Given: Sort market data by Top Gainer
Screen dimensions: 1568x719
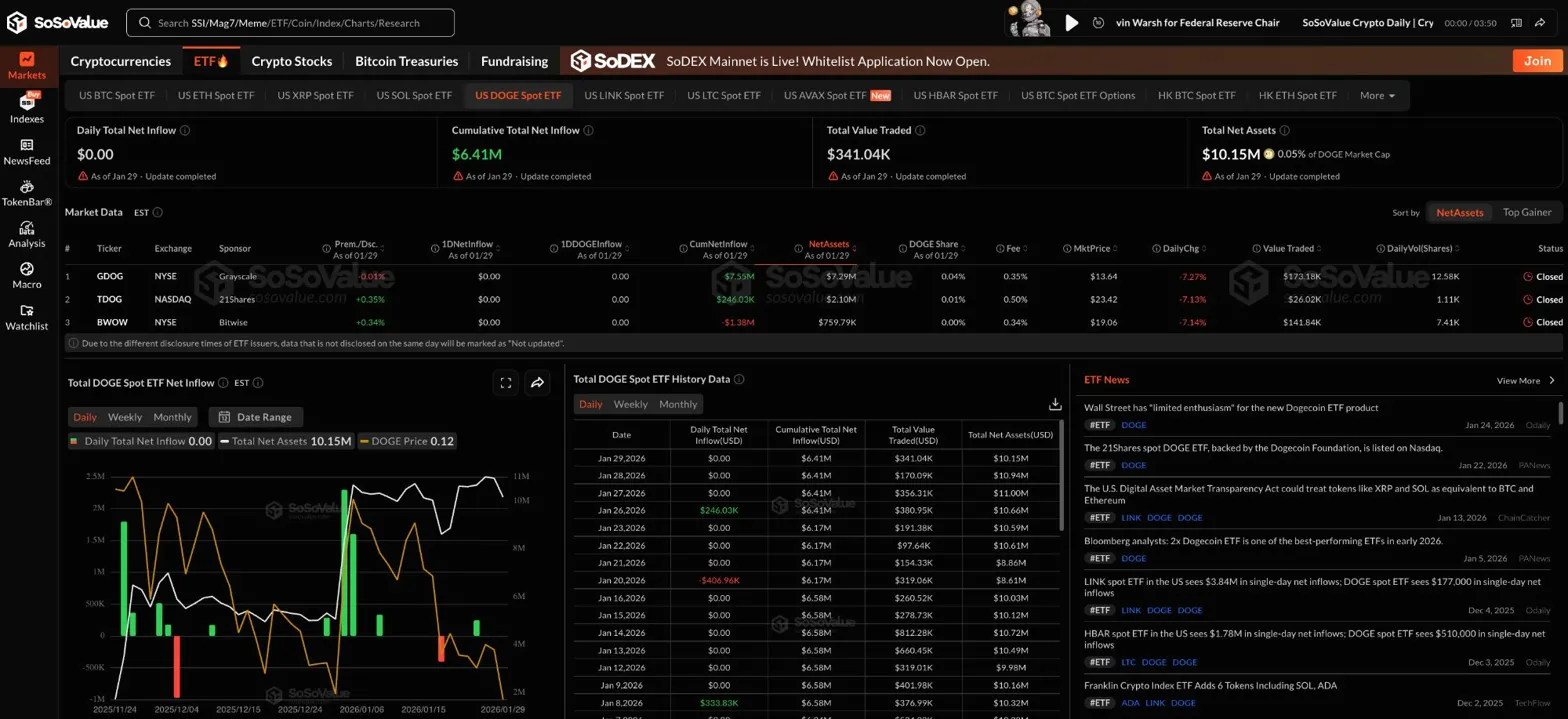Looking at the screenshot, I should point(1527,212).
